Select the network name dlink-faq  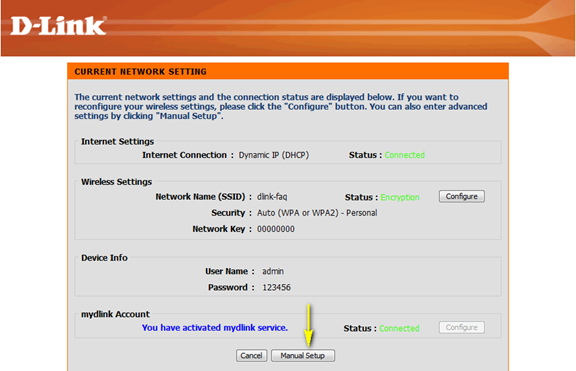[x=272, y=197]
